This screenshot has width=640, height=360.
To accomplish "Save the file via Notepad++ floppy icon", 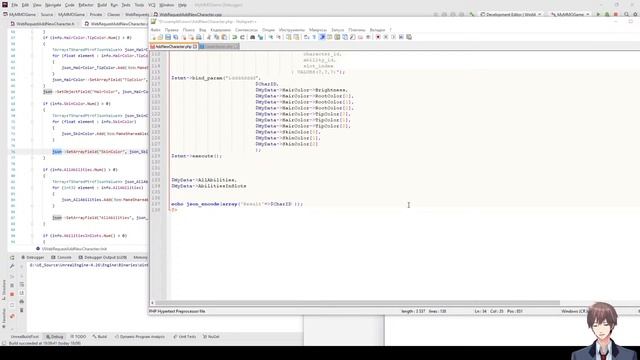I will click(168, 37).
